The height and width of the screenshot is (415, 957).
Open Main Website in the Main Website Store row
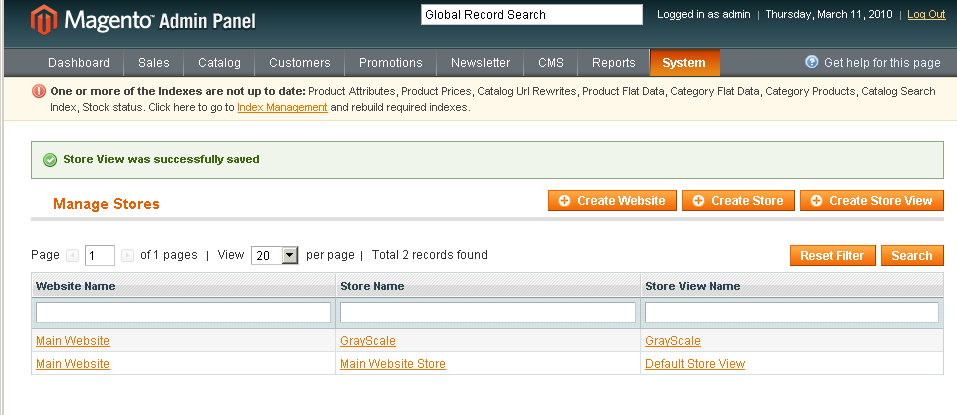(73, 364)
